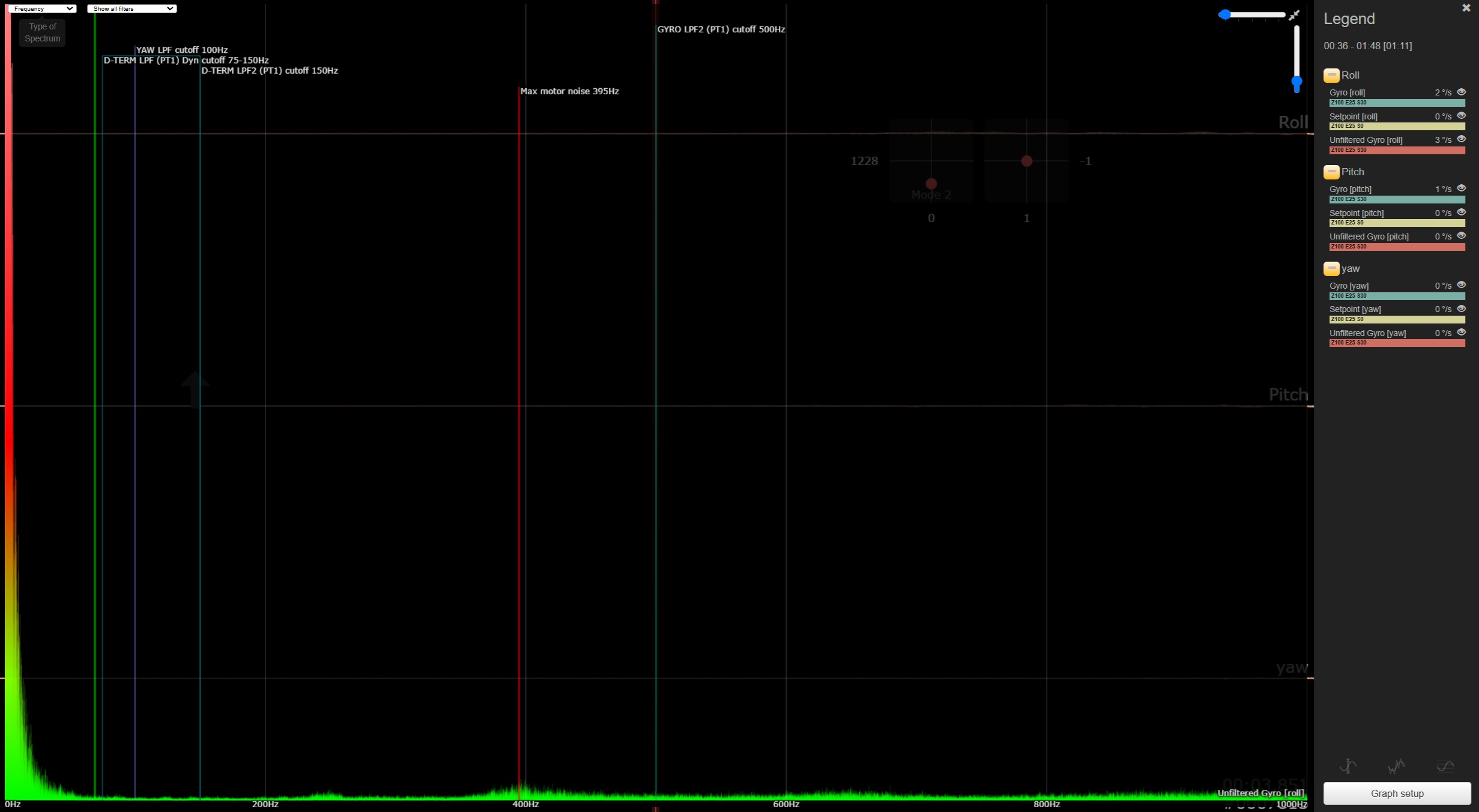The width and height of the screenshot is (1479, 812).
Task: Toggle Unfiltered Gyro [roll] eye icon
Action: point(1461,139)
